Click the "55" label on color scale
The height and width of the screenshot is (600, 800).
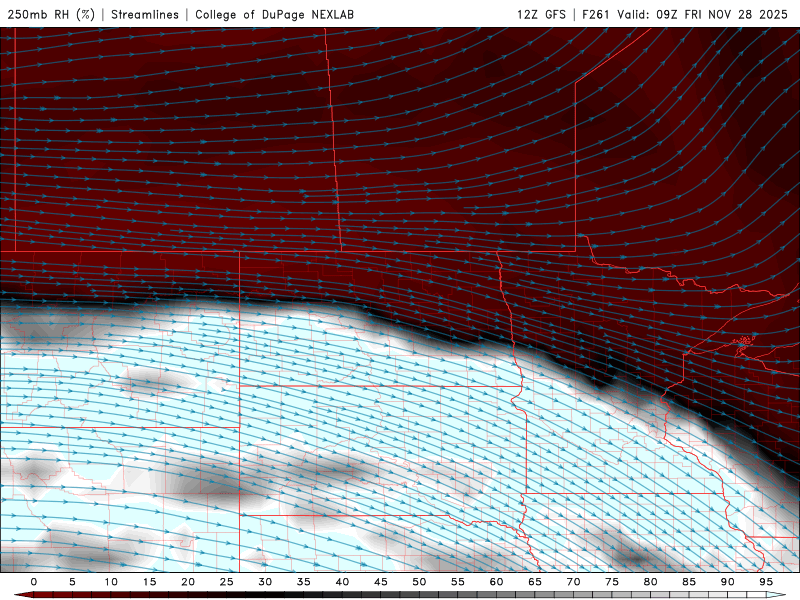457,582
